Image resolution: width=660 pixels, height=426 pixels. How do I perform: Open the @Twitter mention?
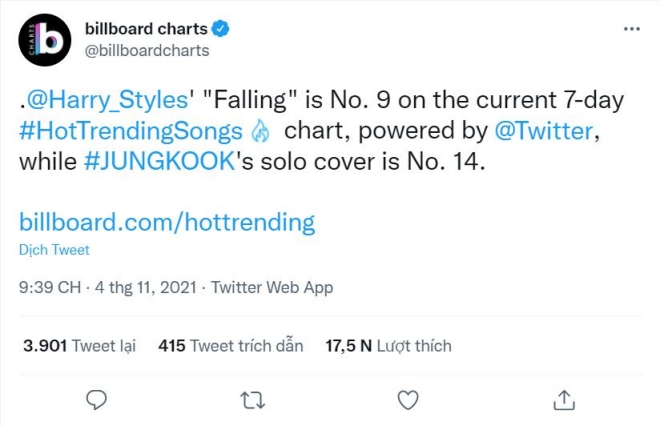543,131
